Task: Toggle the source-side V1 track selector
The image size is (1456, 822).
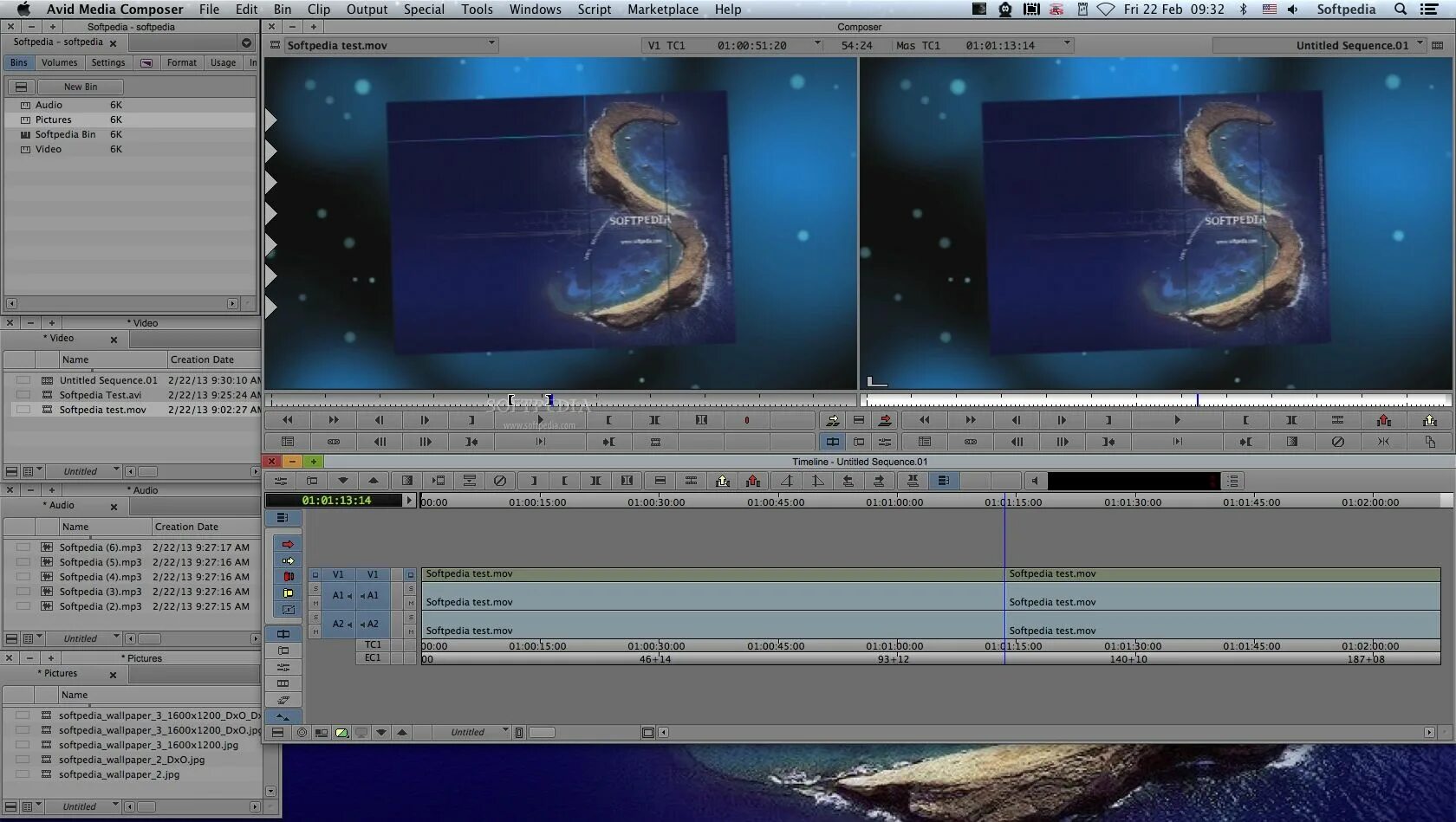Action: [338, 574]
